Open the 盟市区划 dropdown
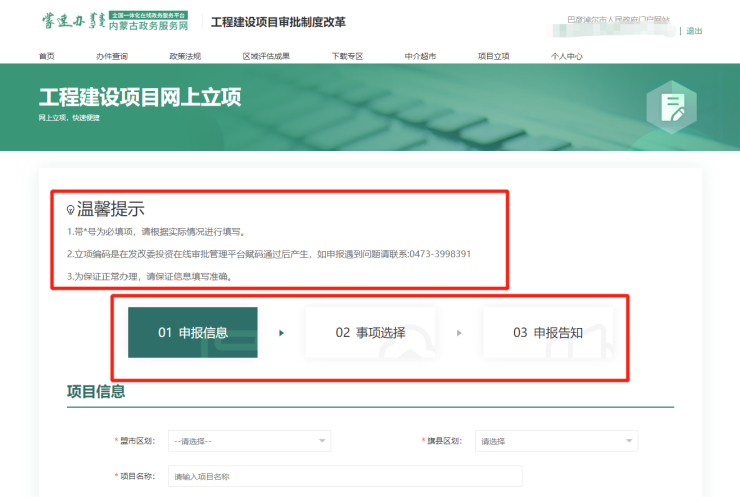The width and height of the screenshot is (740, 497). click(249, 441)
